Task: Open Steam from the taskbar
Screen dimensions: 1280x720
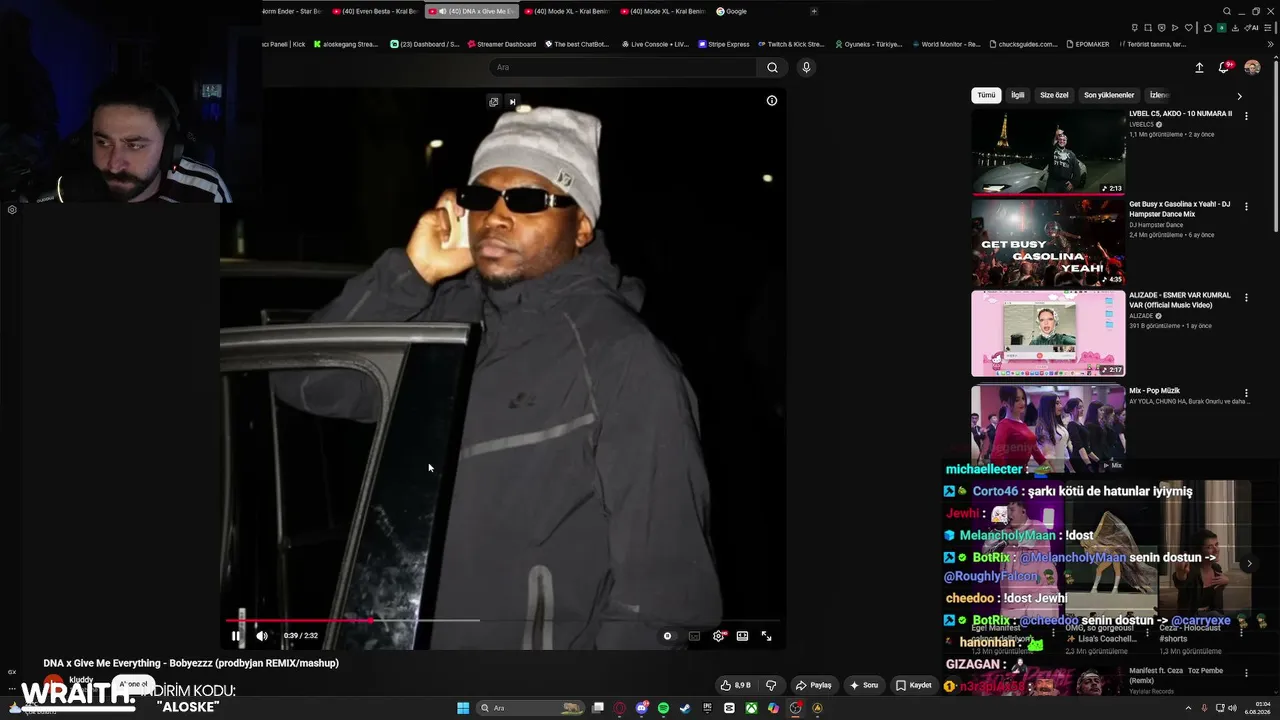Action: (685, 708)
